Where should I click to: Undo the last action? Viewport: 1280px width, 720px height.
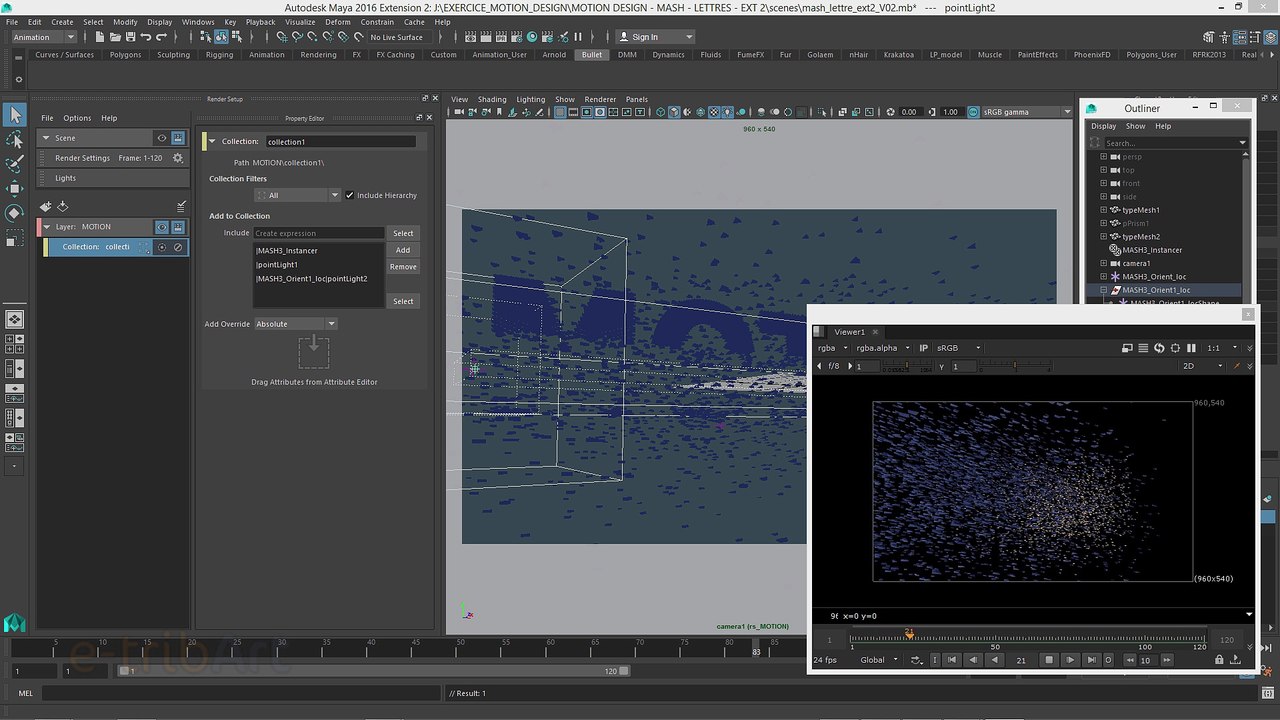pyautogui.click(x=146, y=37)
